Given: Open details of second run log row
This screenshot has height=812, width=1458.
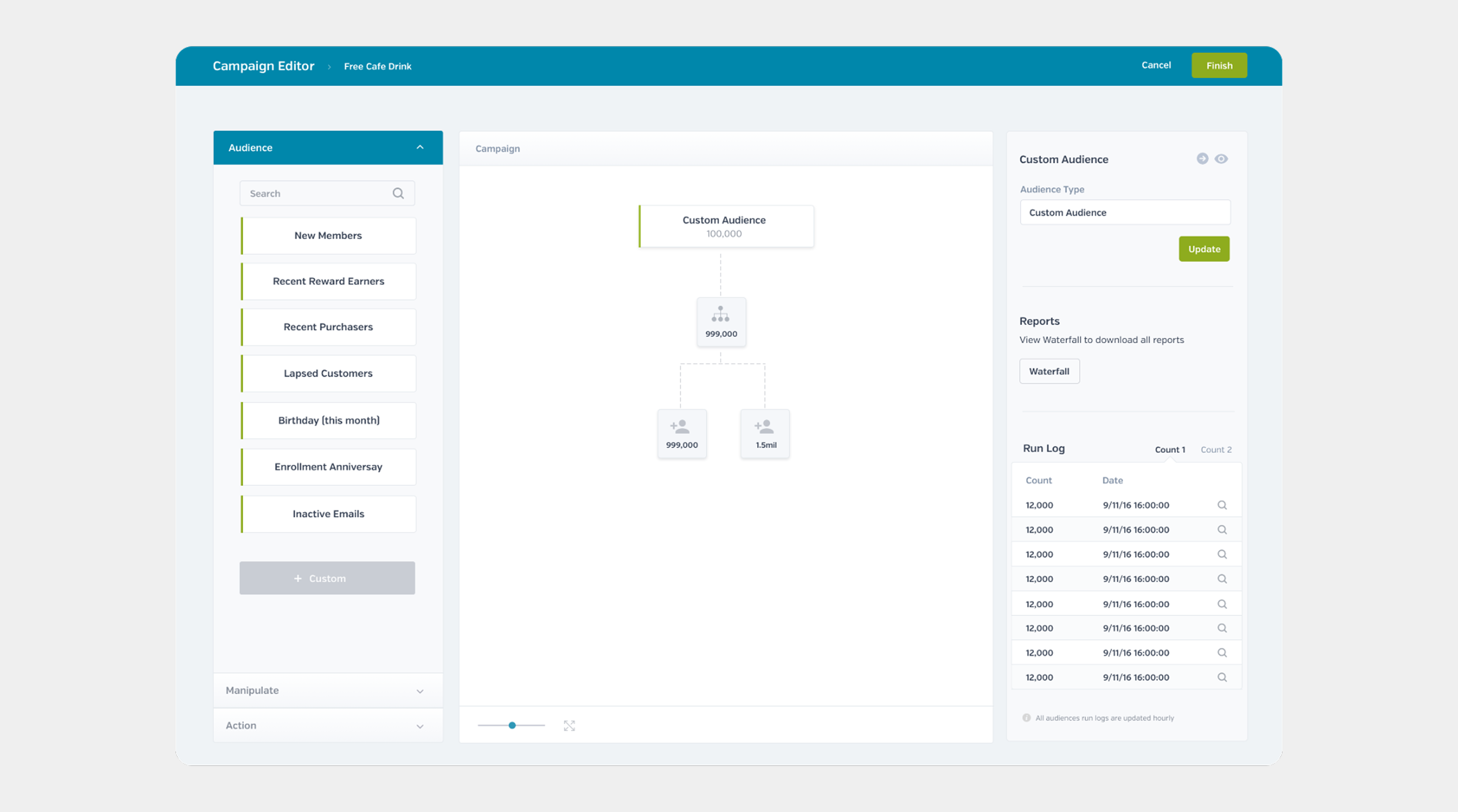Looking at the screenshot, I should pos(1222,530).
